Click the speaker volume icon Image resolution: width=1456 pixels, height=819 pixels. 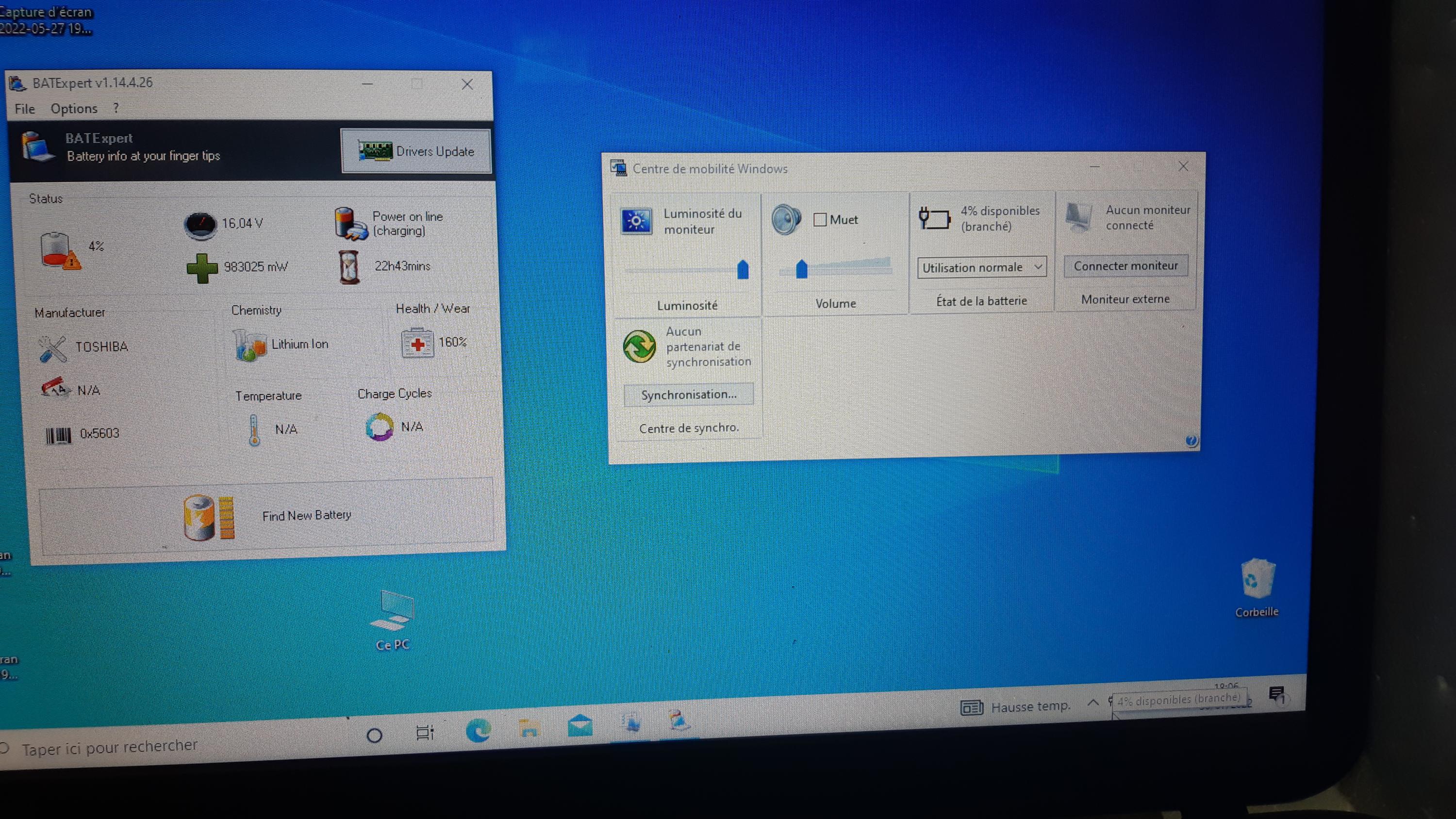tap(786, 220)
